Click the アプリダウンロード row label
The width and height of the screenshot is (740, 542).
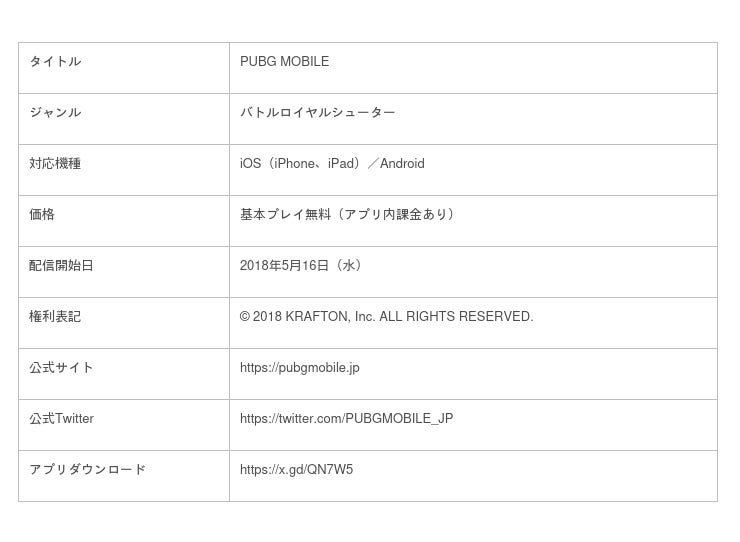pos(87,470)
